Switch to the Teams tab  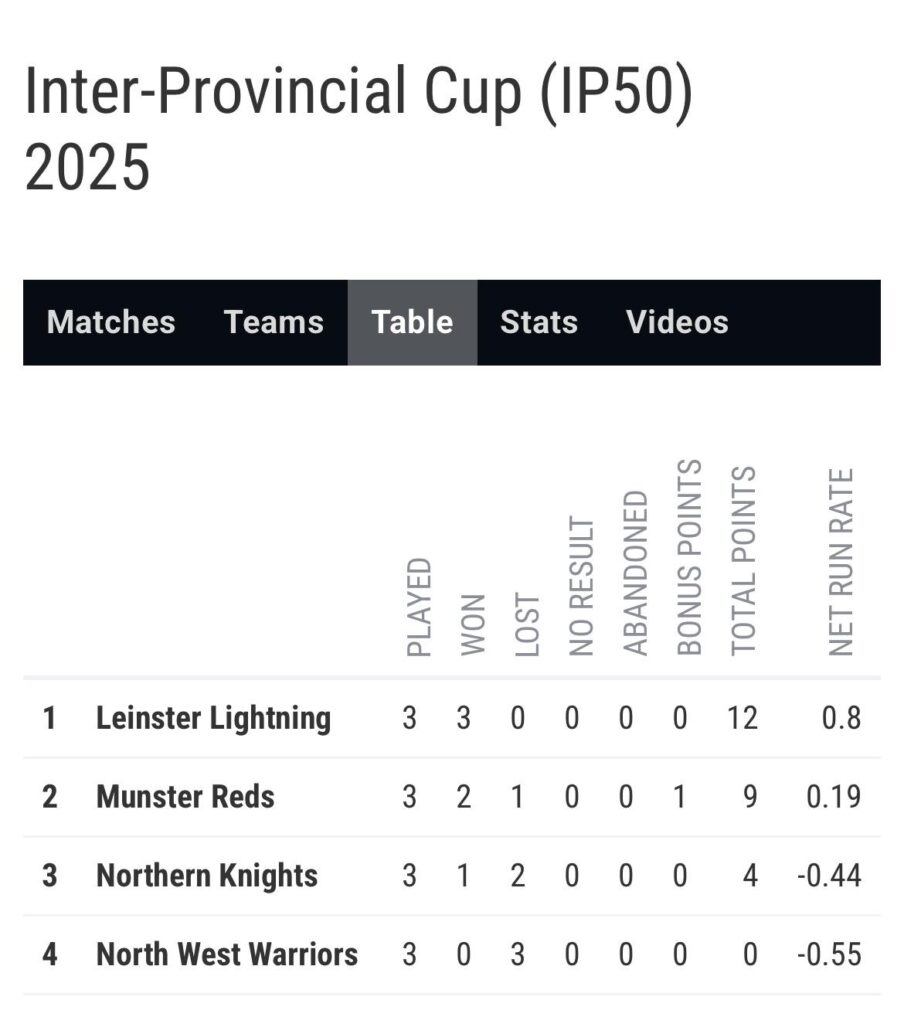pyautogui.click(x=274, y=322)
